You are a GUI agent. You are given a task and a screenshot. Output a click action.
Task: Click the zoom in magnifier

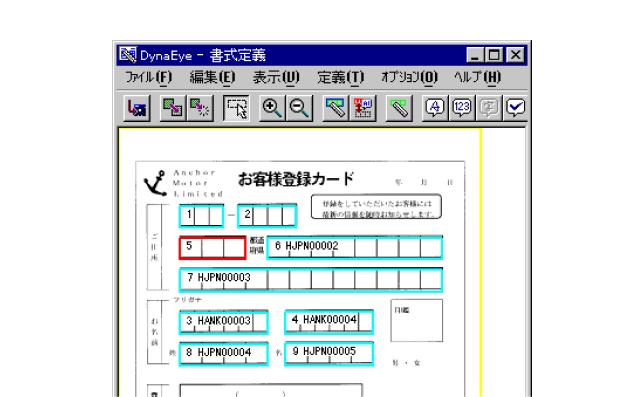click(272, 108)
